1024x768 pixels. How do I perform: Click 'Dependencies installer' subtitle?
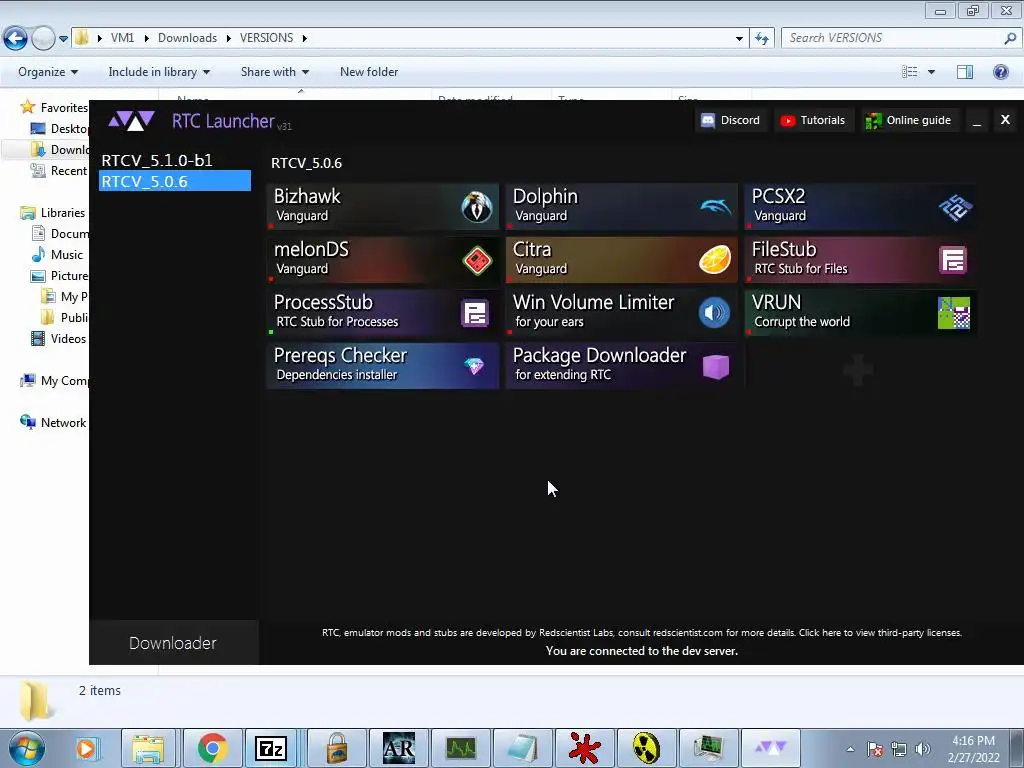pyautogui.click(x=336, y=374)
